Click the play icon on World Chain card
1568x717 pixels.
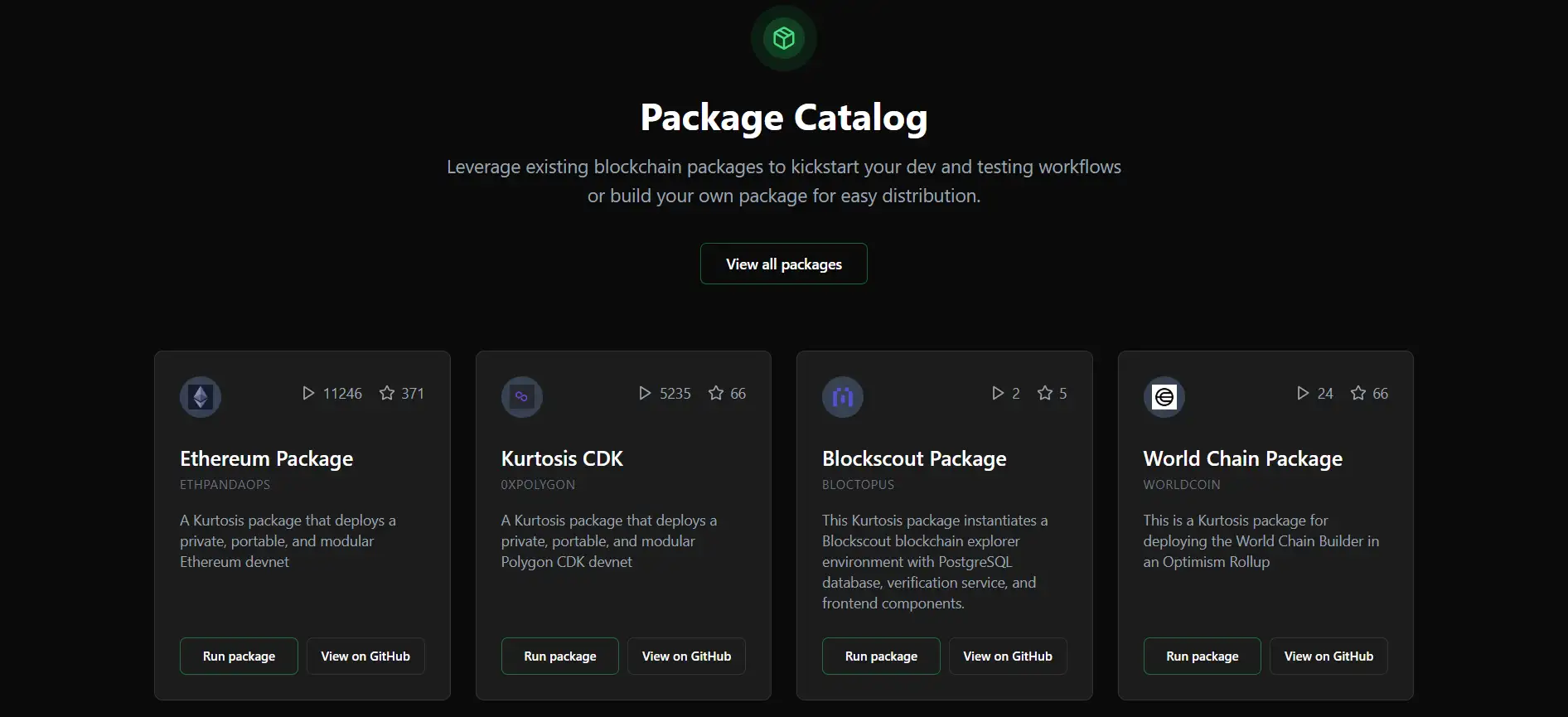[x=1303, y=393]
